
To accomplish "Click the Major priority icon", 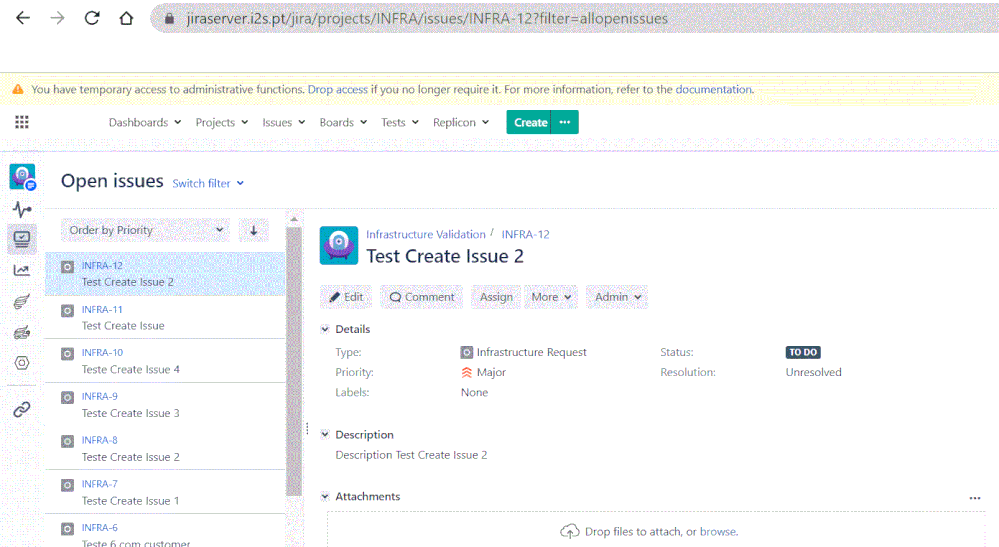I will 467,373.
